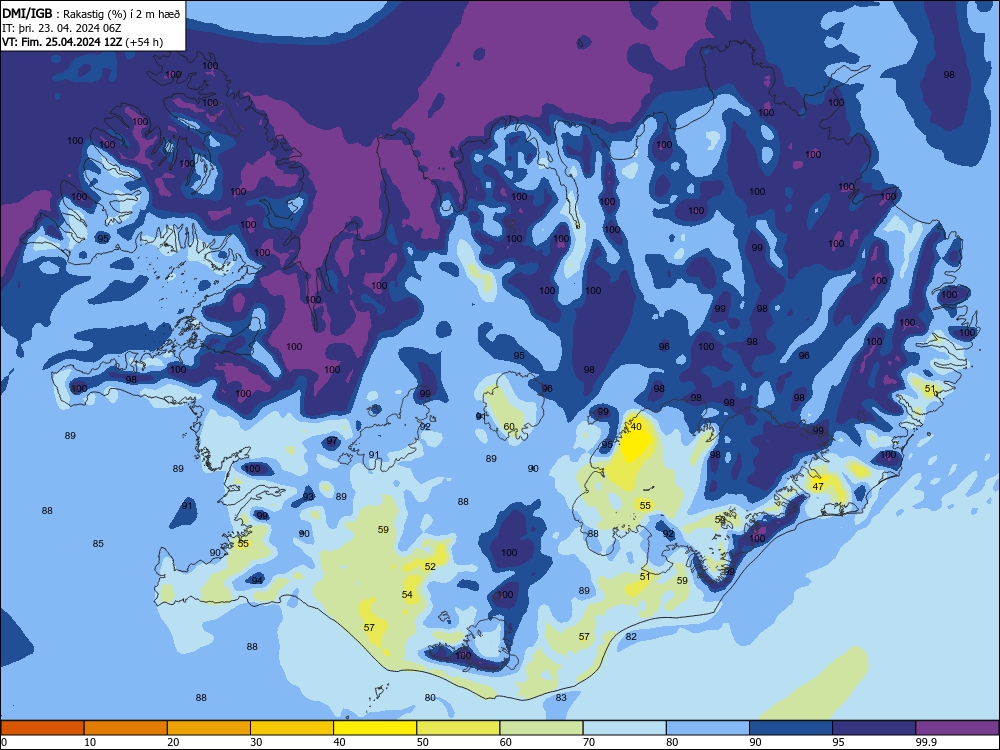Click the 40 humidity value on the bright yellow patch
The height and width of the screenshot is (750, 1000).
pyautogui.click(x=636, y=427)
